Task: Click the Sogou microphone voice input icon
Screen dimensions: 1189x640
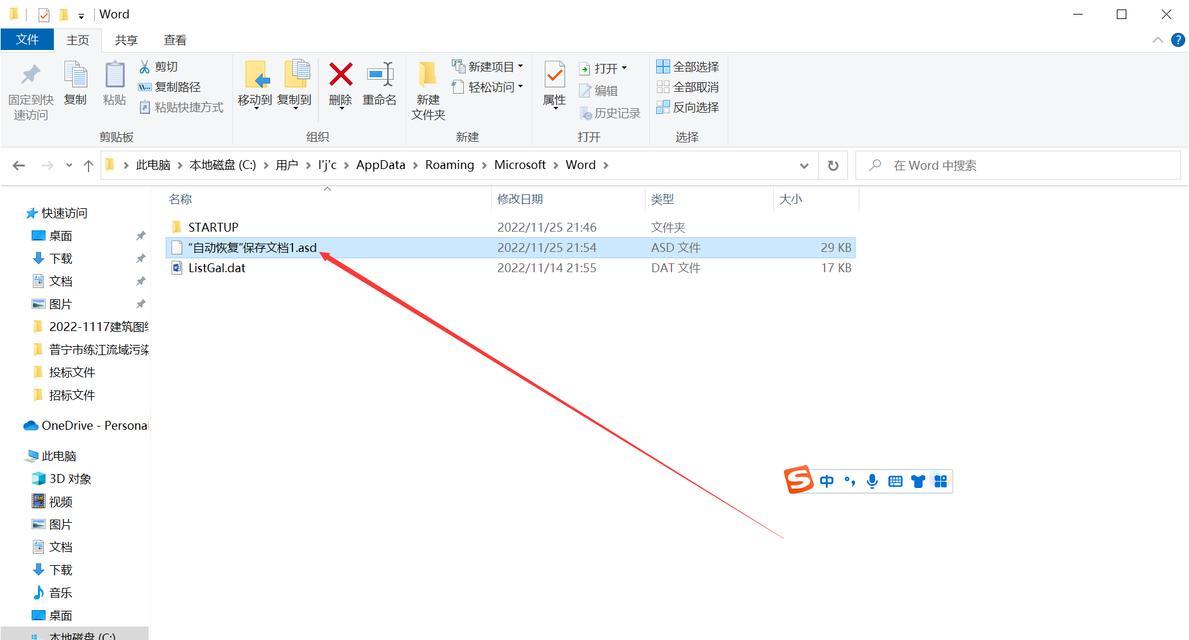Action: click(872, 481)
